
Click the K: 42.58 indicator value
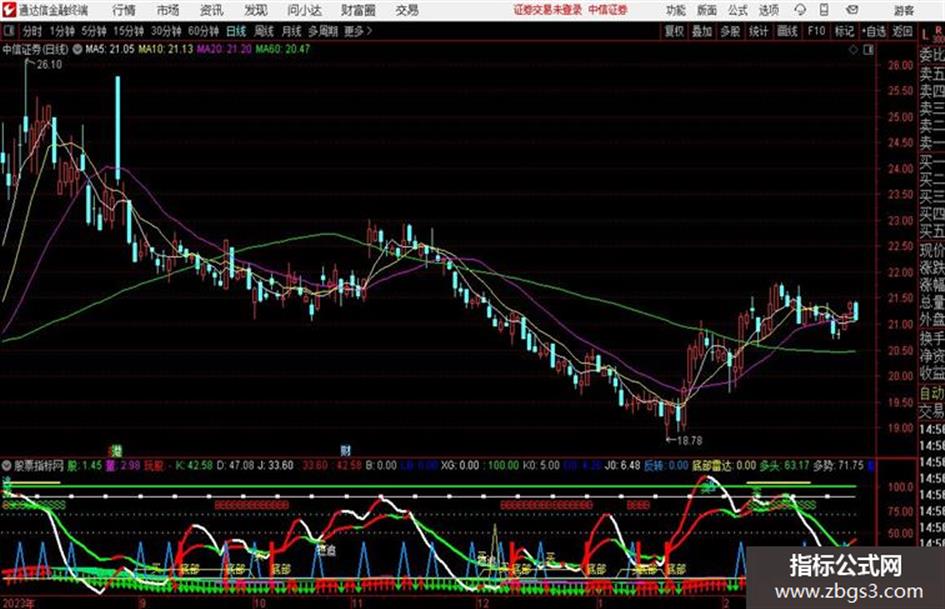point(194,465)
